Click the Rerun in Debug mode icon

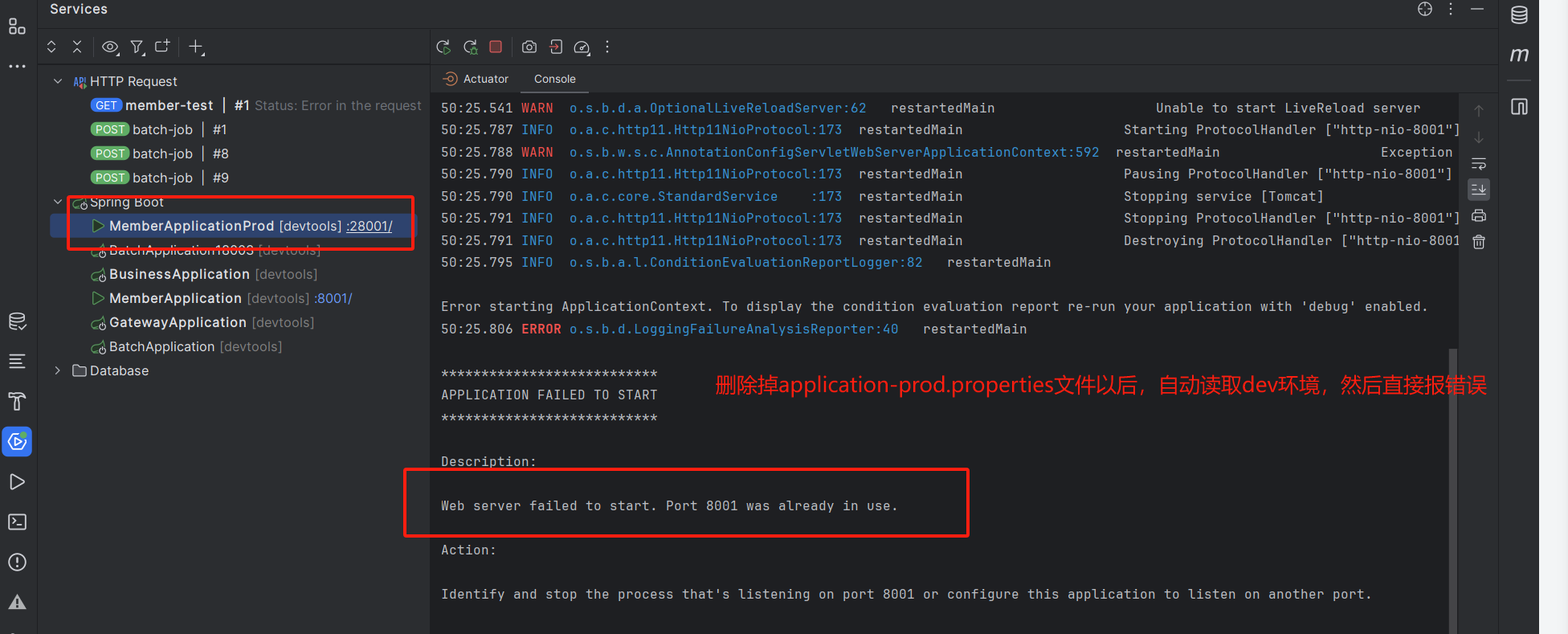tap(471, 47)
